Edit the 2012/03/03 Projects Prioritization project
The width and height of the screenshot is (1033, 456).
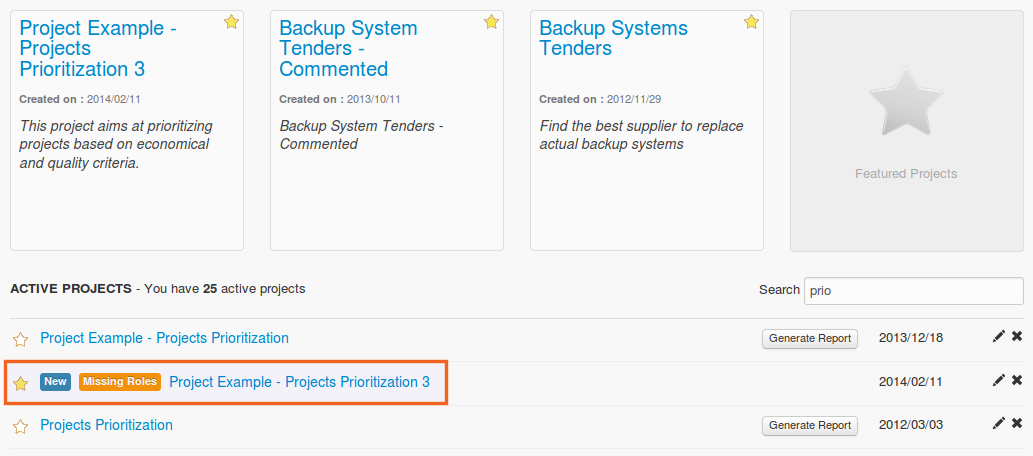click(x=998, y=424)
